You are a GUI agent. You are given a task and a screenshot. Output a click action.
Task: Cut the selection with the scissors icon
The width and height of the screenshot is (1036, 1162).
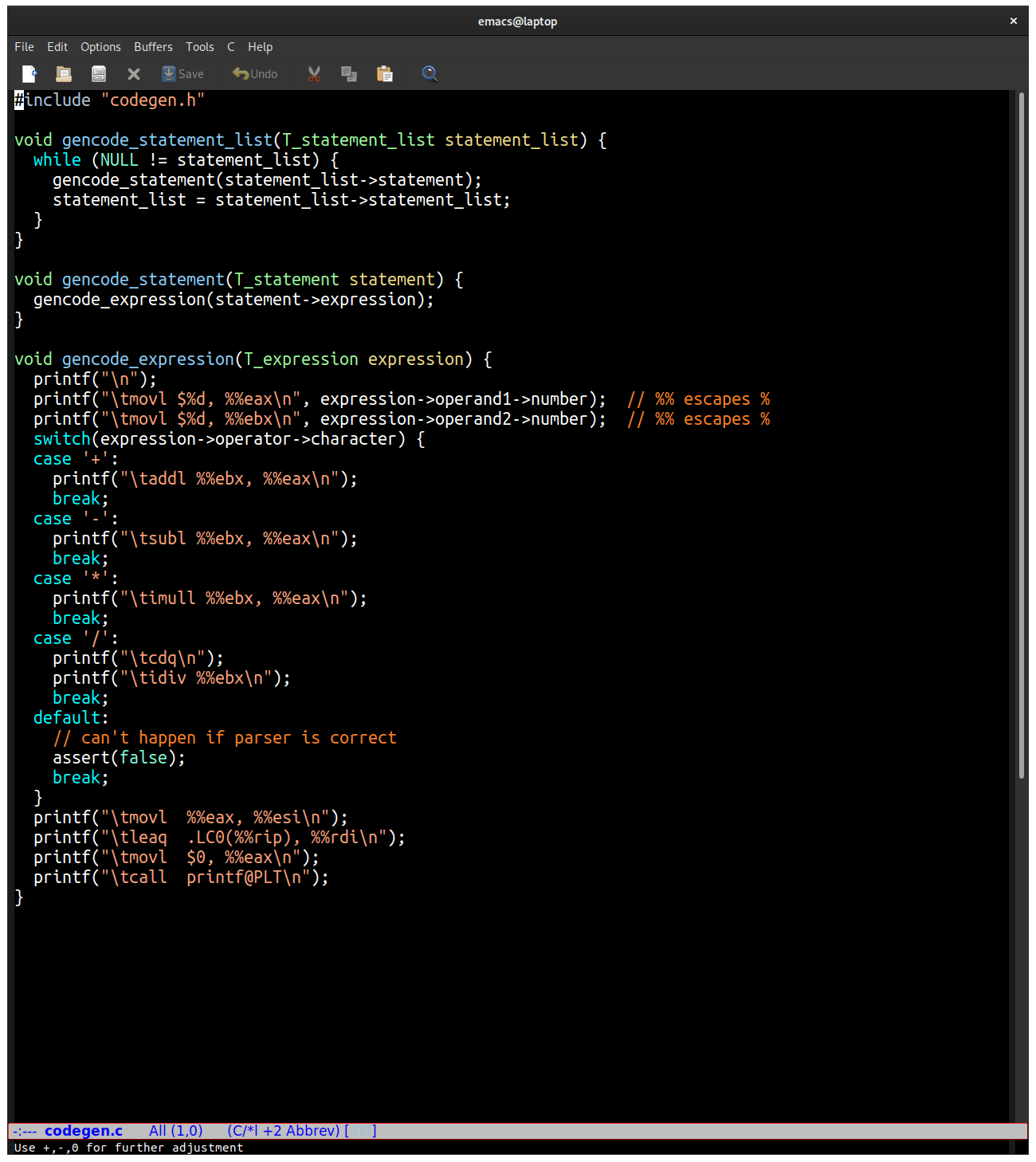(x=313, y=73)
